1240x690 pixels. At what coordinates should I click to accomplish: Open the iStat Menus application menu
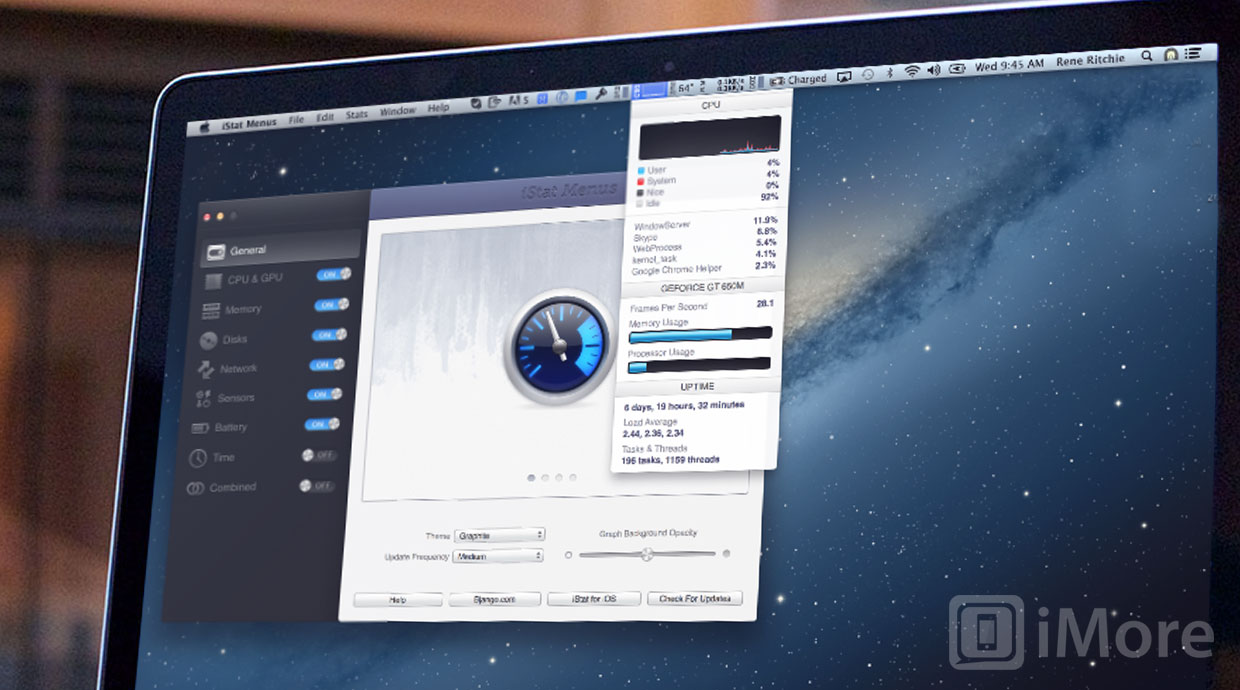click(x=249, y=123)
